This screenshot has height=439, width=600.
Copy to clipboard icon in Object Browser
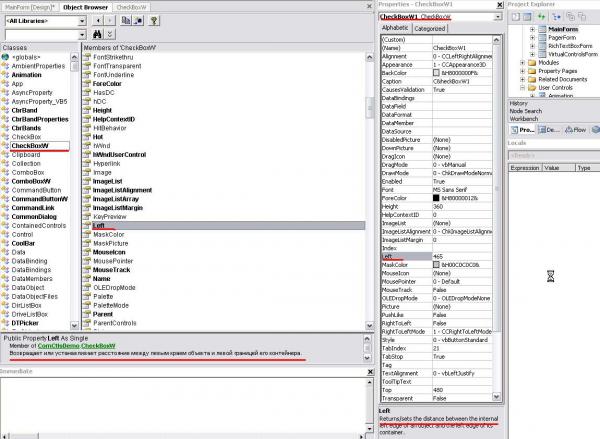tap(126, 21)
